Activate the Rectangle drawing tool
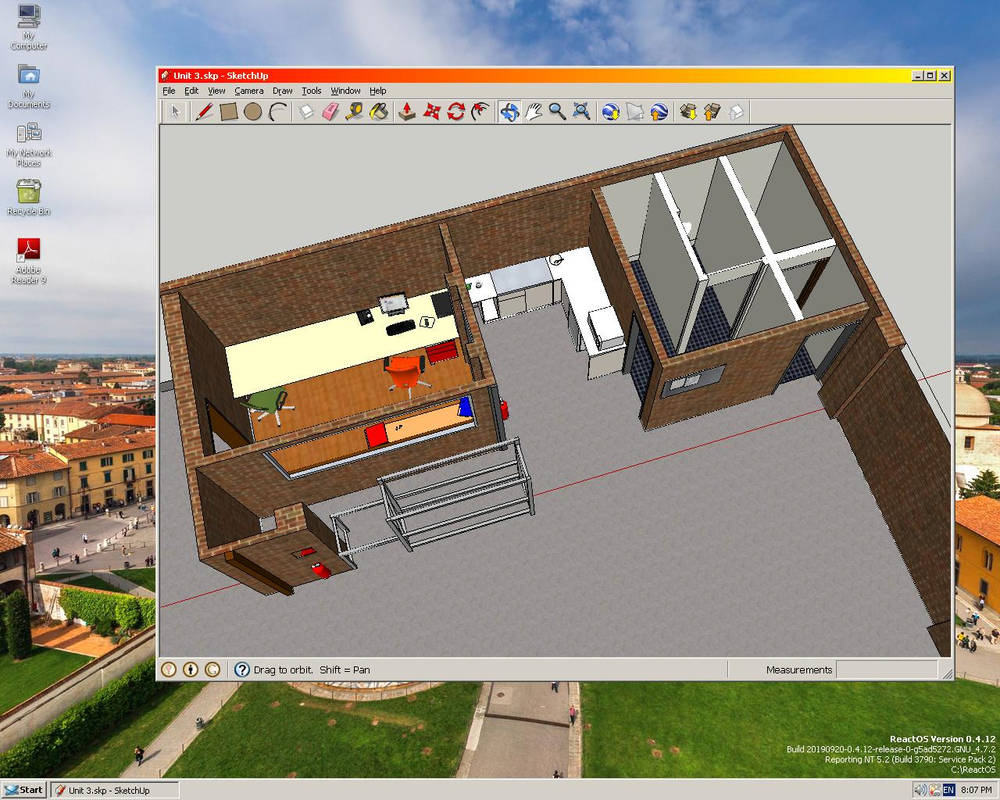 (x=230, y=112)
